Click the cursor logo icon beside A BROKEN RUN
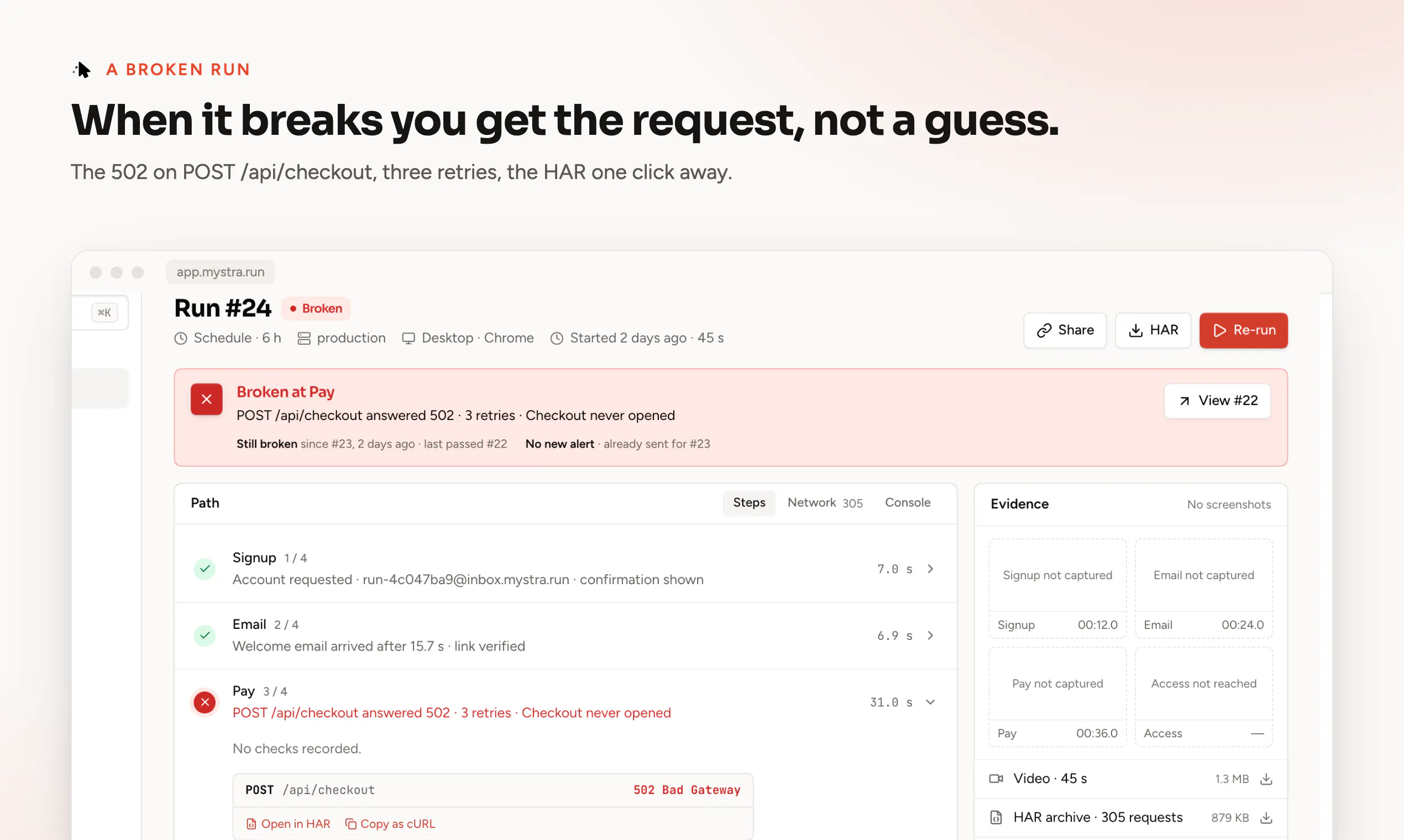Screen dimensions: 1404x840 82,70
